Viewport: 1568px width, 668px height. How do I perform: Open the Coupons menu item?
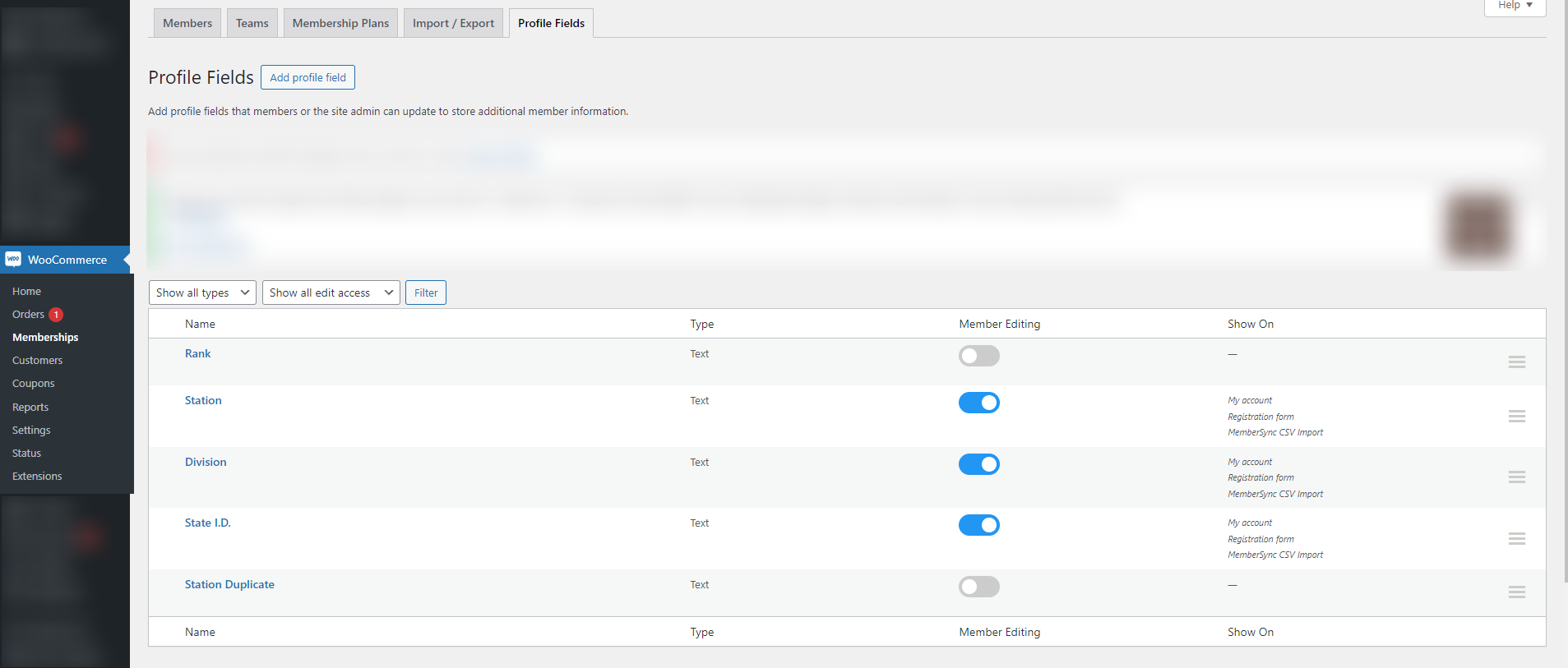pyautogui.click(x=33, y=384)
